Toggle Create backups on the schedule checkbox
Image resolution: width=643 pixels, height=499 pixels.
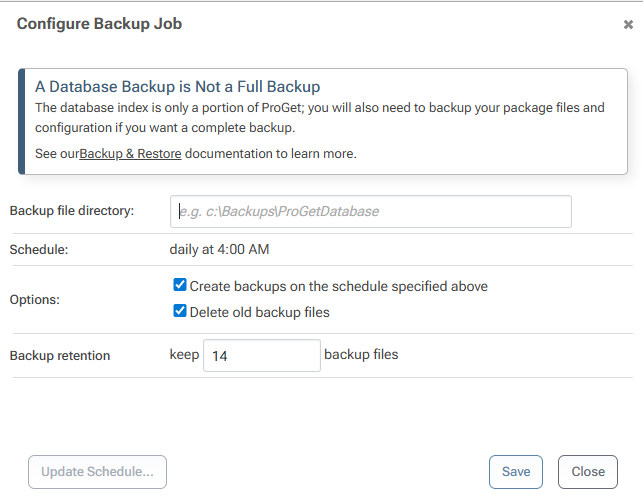(x=180, y=285)
